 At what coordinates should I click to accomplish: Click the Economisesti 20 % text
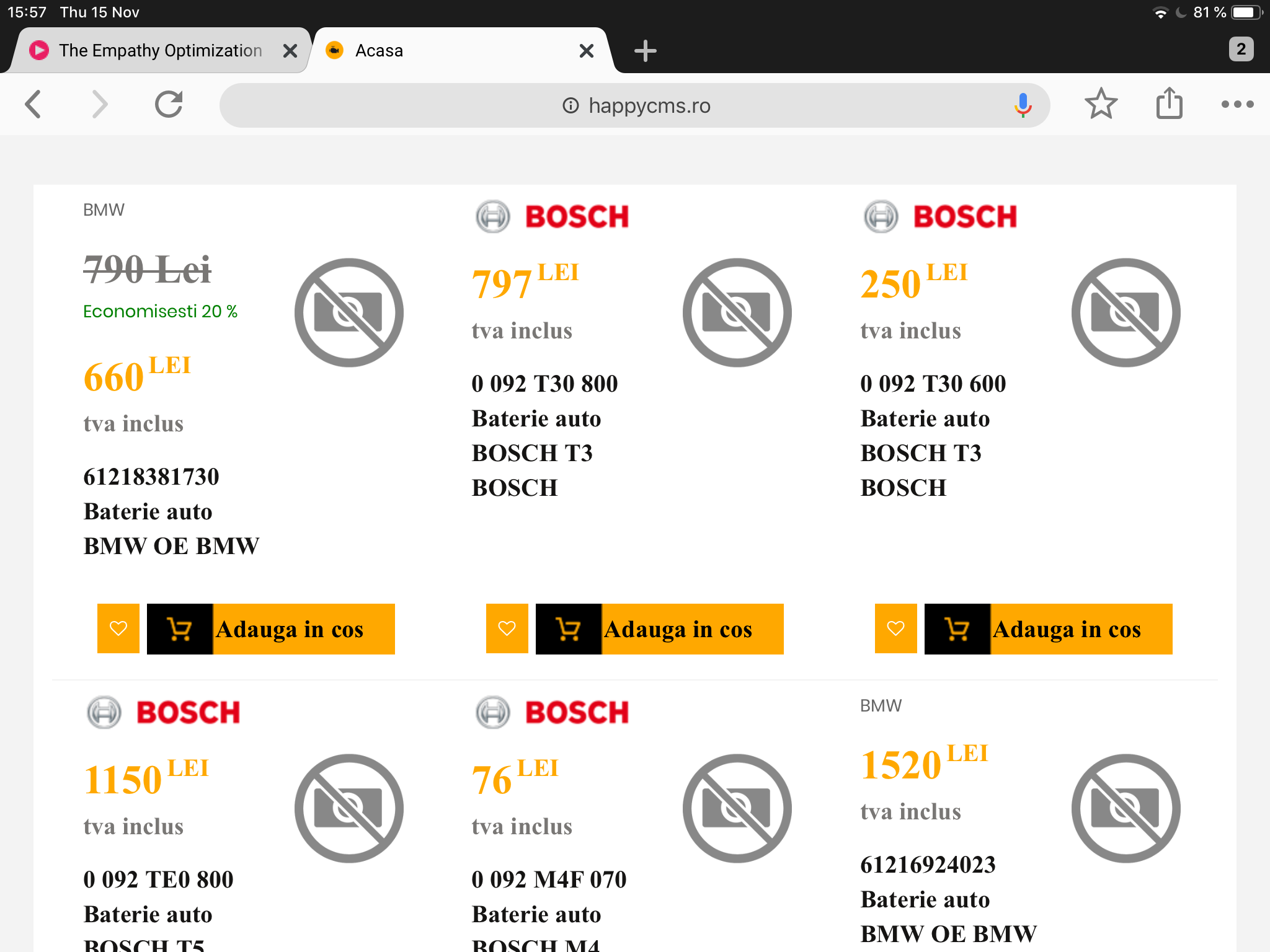tap(160, 311)
